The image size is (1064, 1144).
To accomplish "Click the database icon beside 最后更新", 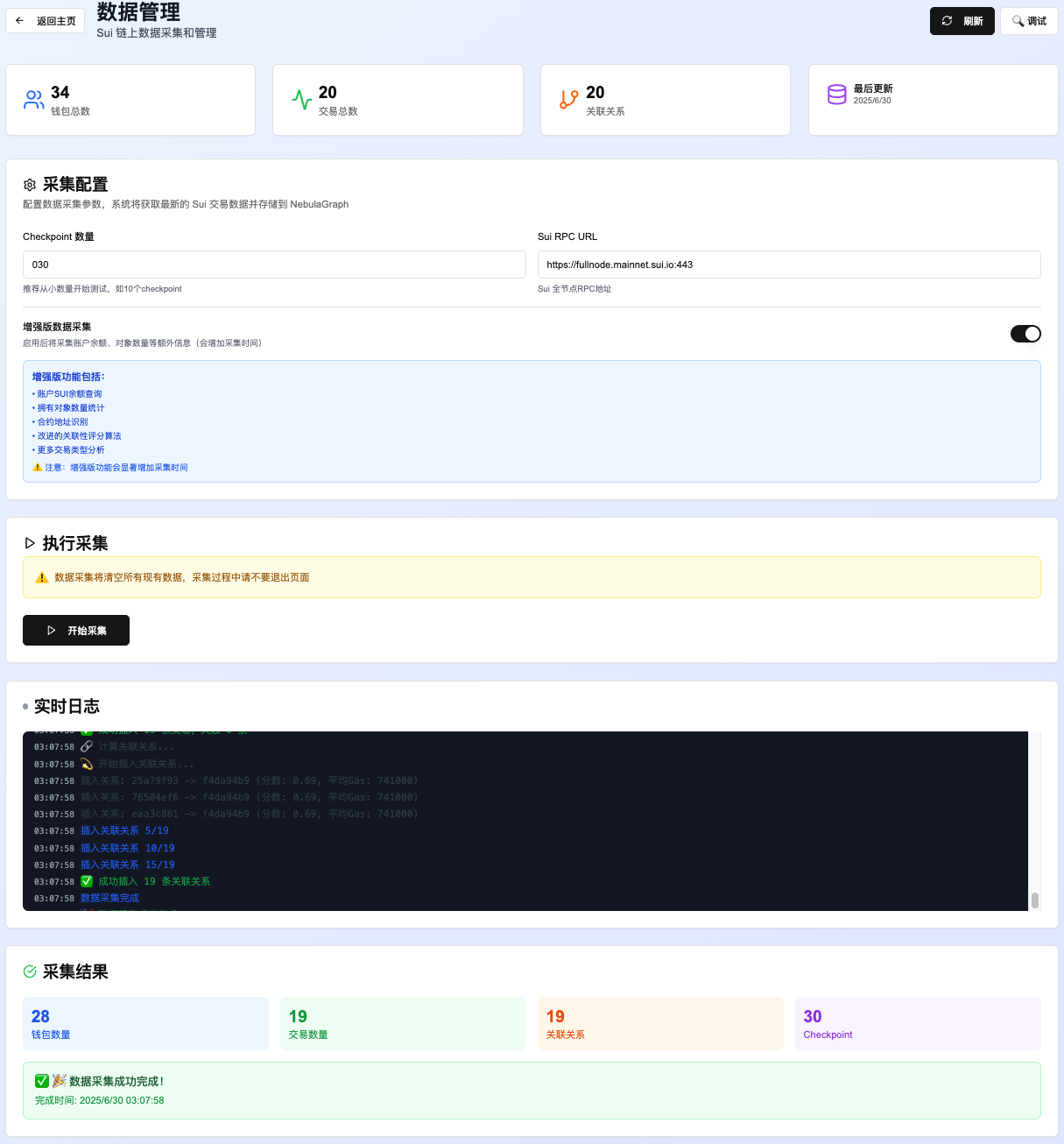I will click(x=837, y=94).
